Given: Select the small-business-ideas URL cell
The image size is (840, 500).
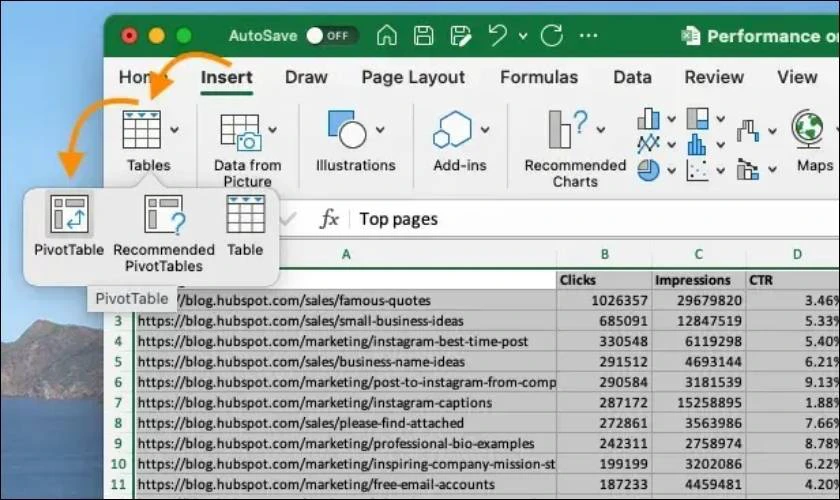Looking at the screenshot, I should pos(346,321).
